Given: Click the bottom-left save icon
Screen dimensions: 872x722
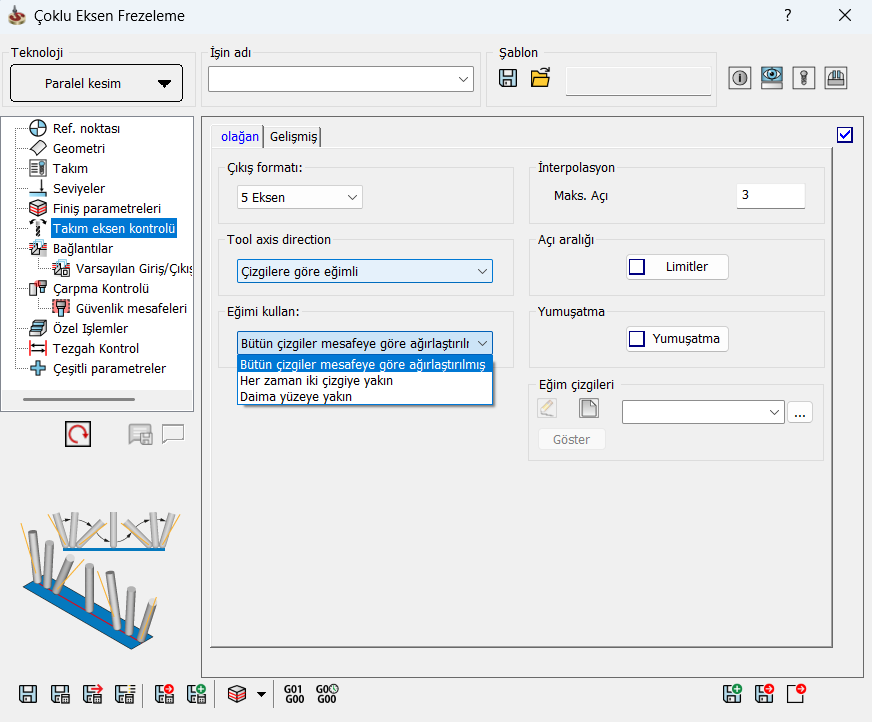Looking at the screenshot, I should click(x=29, y=694).
